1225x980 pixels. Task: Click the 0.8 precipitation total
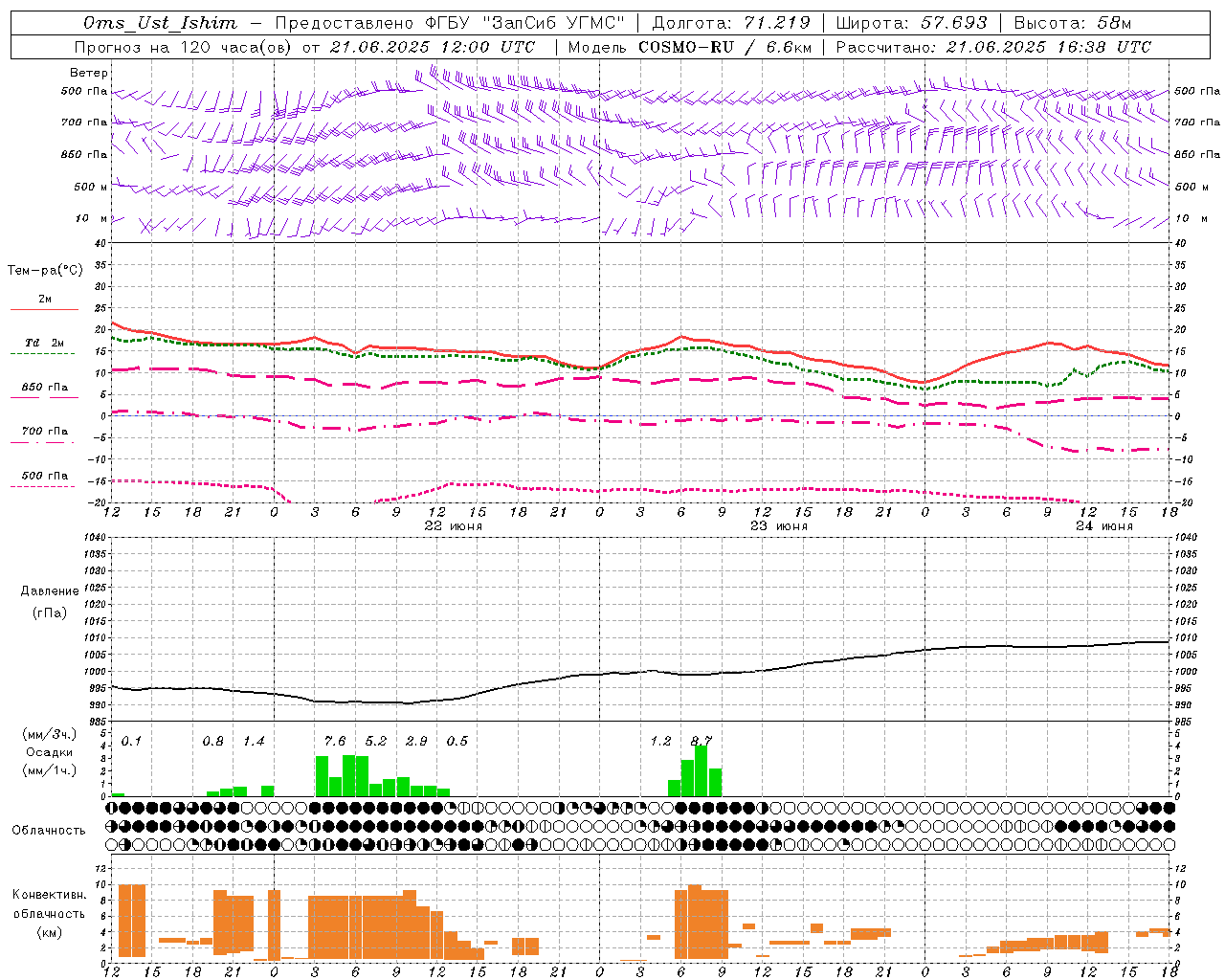[x=213, y=742]
